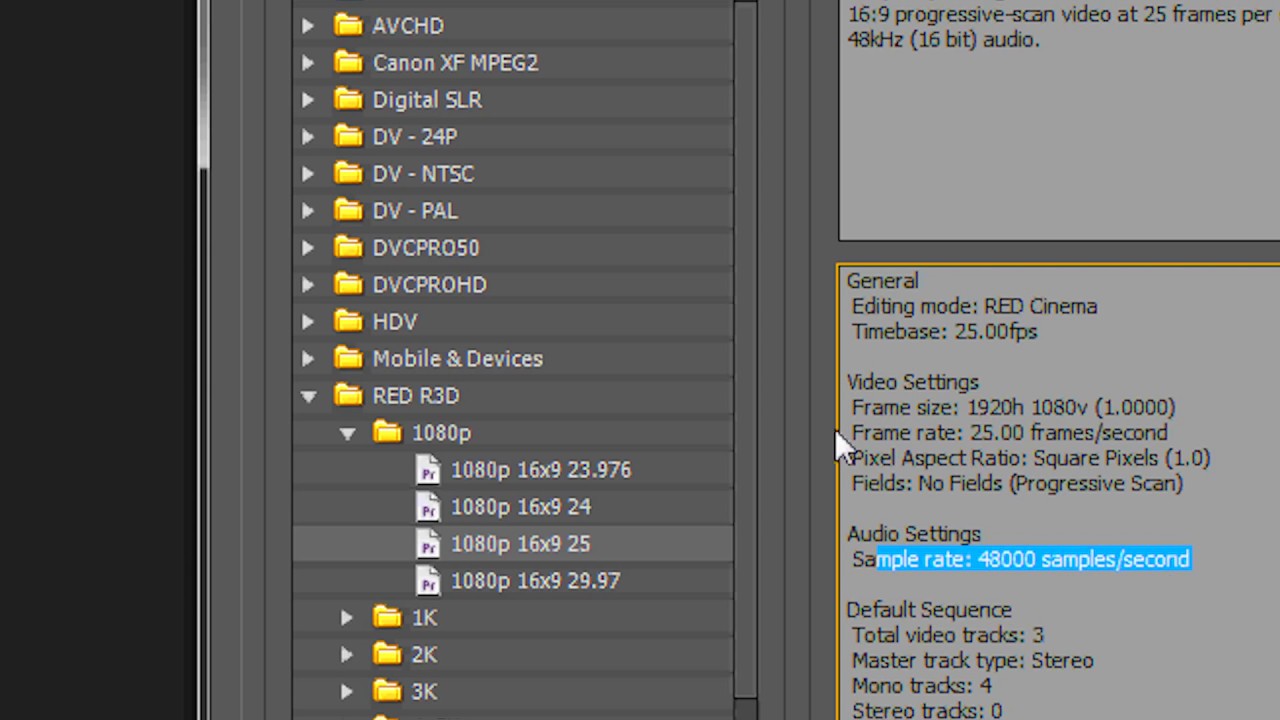Viewport: 1280px width, 720px height.
Task: Expand the 3K subfolder
Action: coord(347,692)
